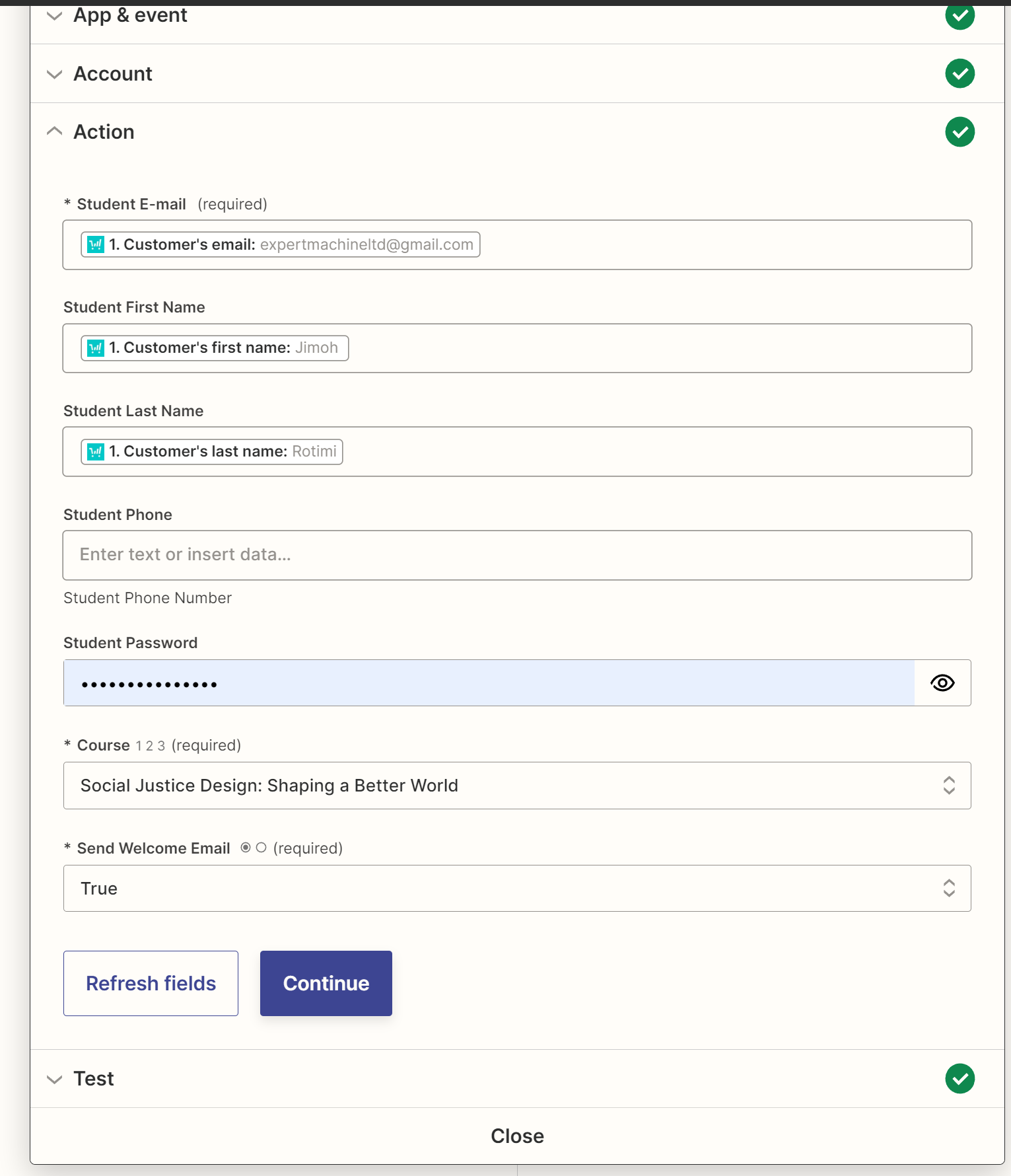Select the Customer's first name pill
This screenshot has width=1011, height=1176.
[x=215, y=348]
